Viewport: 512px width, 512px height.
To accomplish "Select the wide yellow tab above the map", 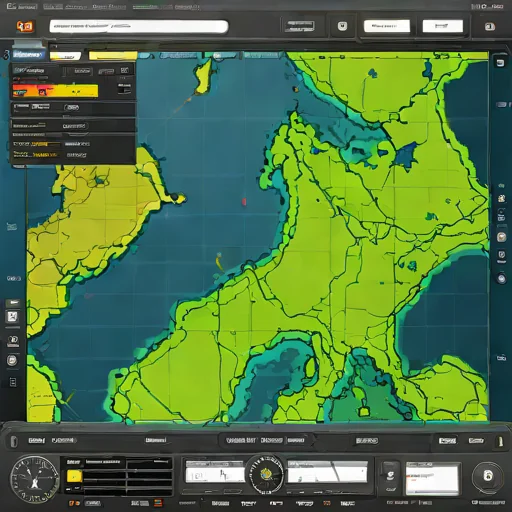I will [x=113, y=55].
